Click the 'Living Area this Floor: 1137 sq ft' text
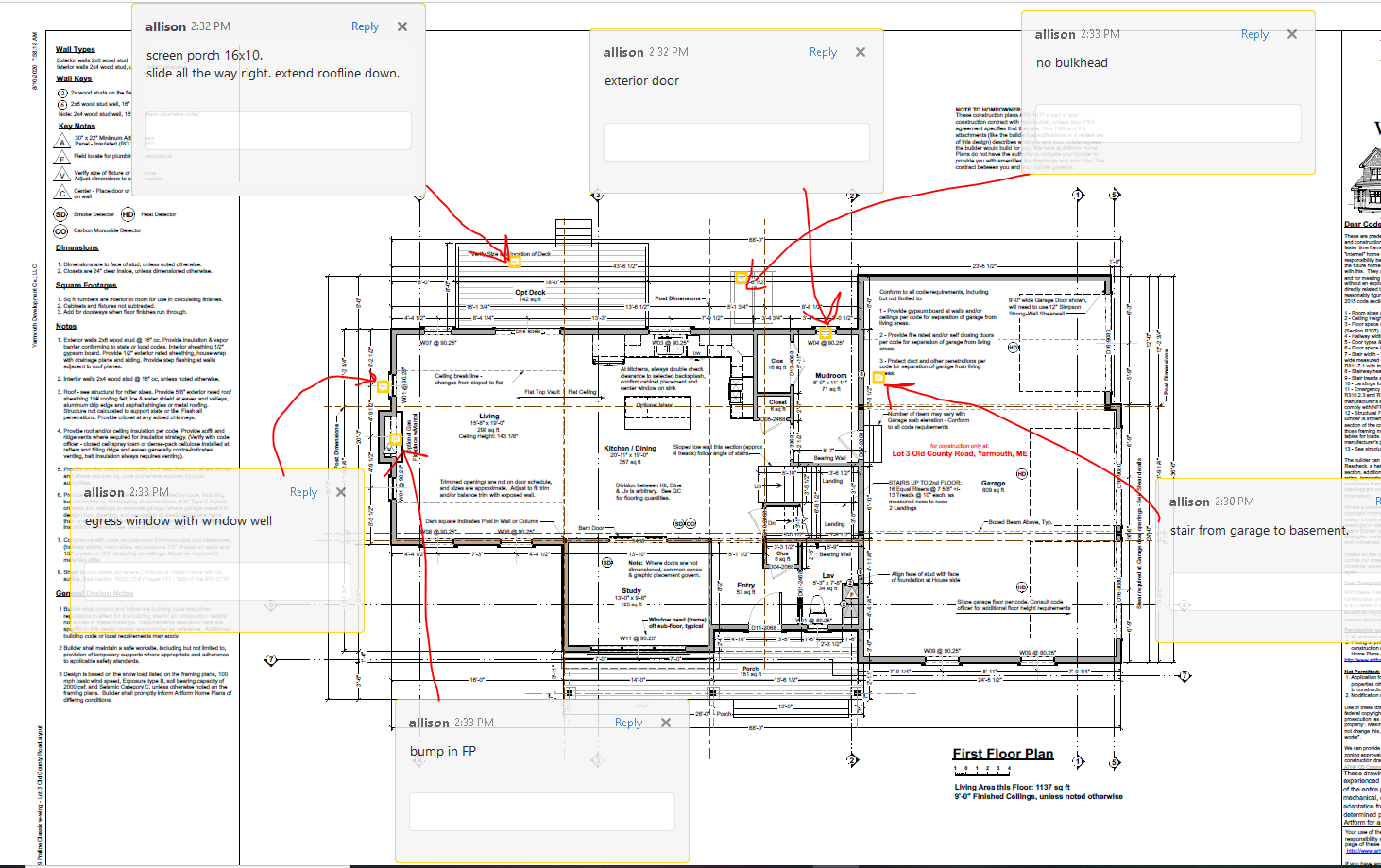 [1012, 787]
